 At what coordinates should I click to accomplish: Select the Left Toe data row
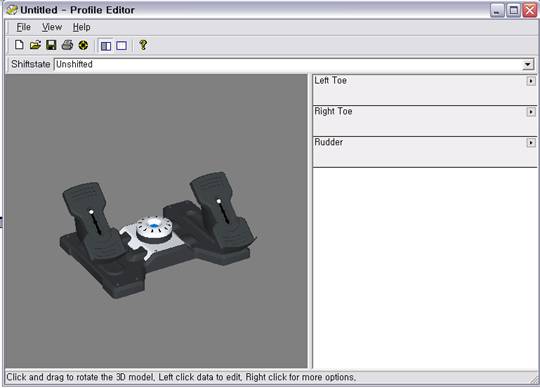click(x=425, y=90)
